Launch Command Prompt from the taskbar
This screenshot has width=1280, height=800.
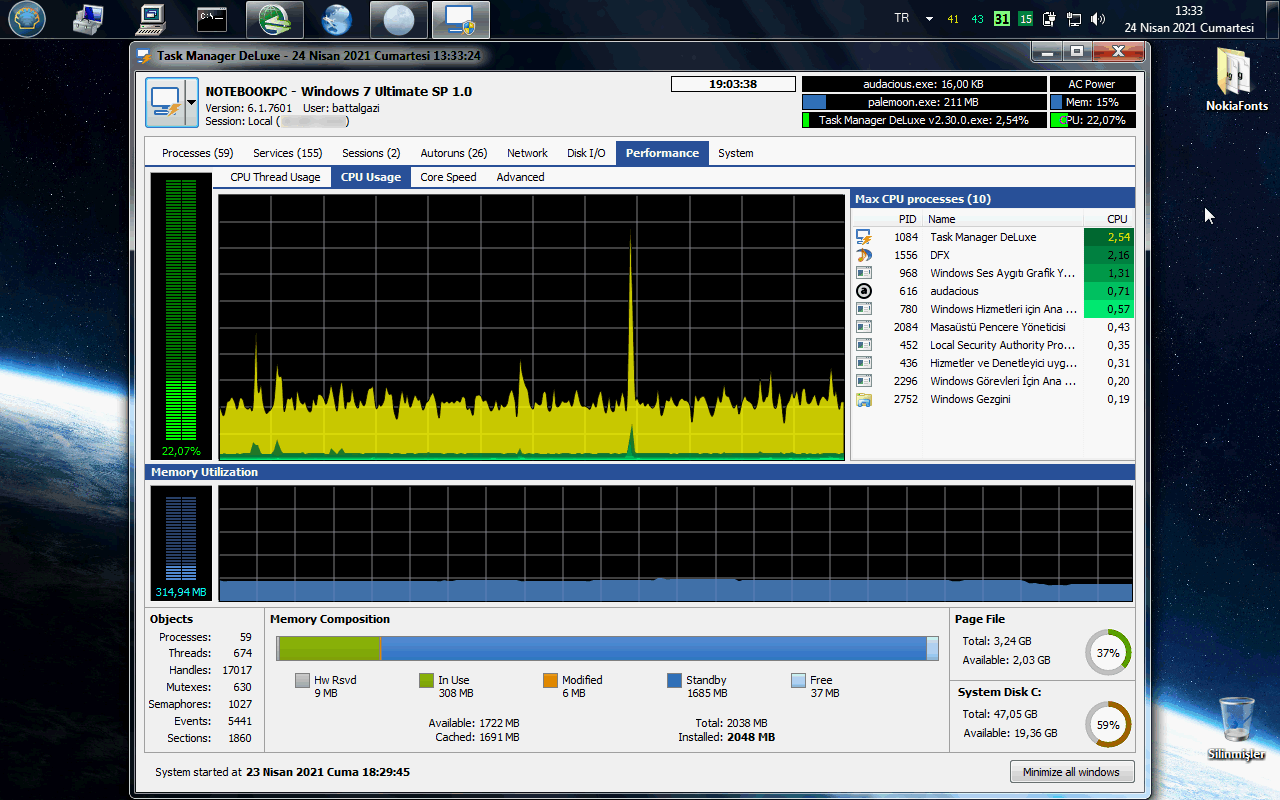point(212,18)
